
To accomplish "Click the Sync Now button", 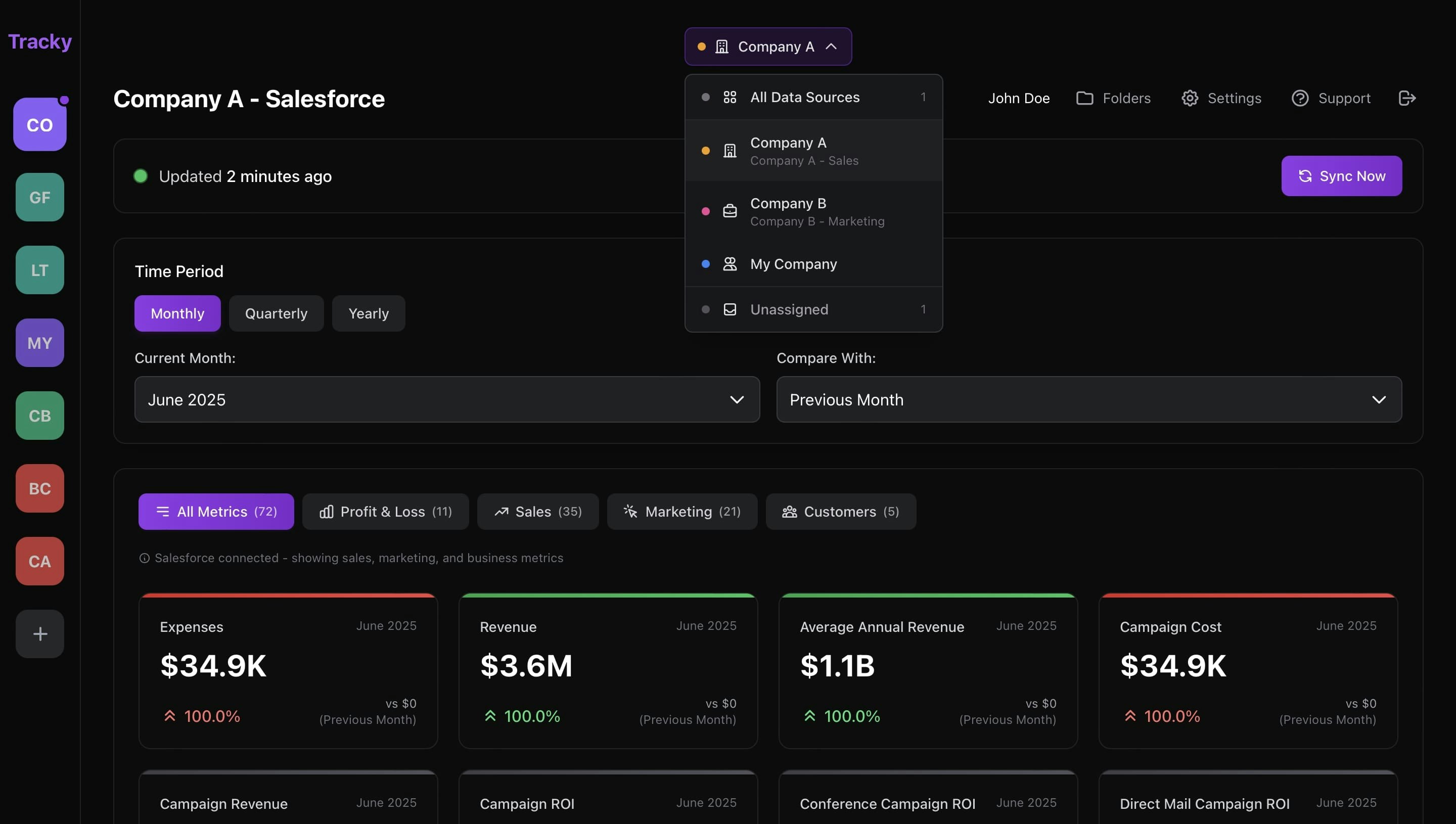I will pos(1341,176).
